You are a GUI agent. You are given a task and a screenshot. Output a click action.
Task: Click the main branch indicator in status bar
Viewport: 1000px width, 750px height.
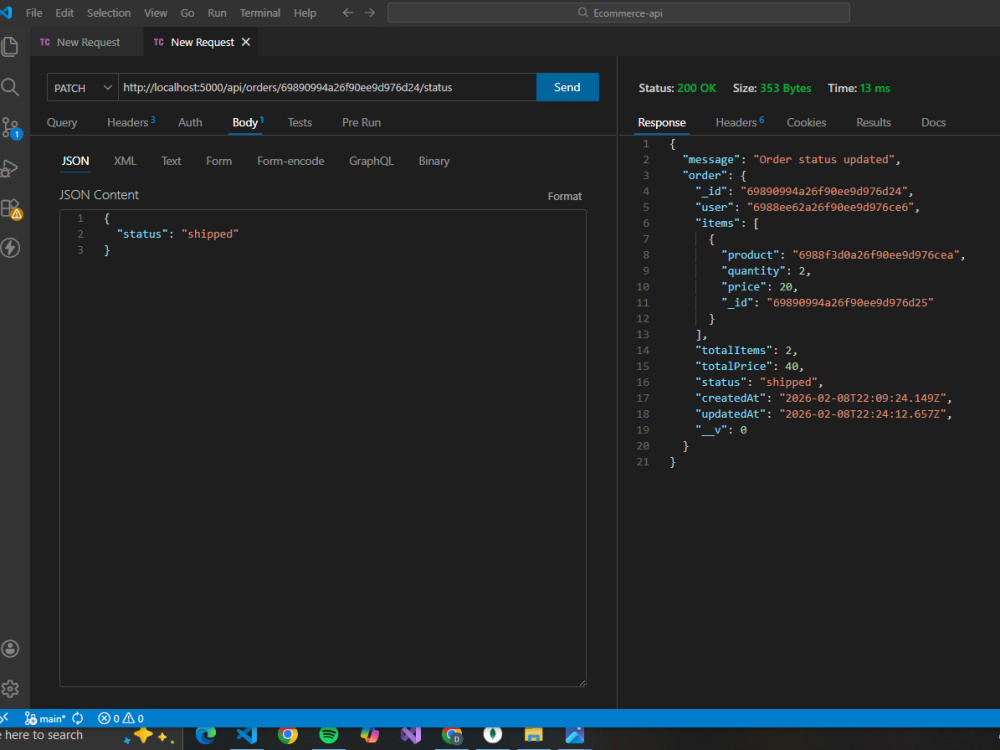[x=45, y=719]
